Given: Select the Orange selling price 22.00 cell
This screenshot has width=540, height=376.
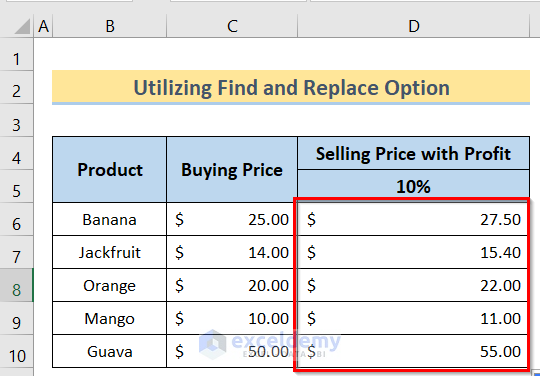Looking at the screenshot, I should pos(414,285).
